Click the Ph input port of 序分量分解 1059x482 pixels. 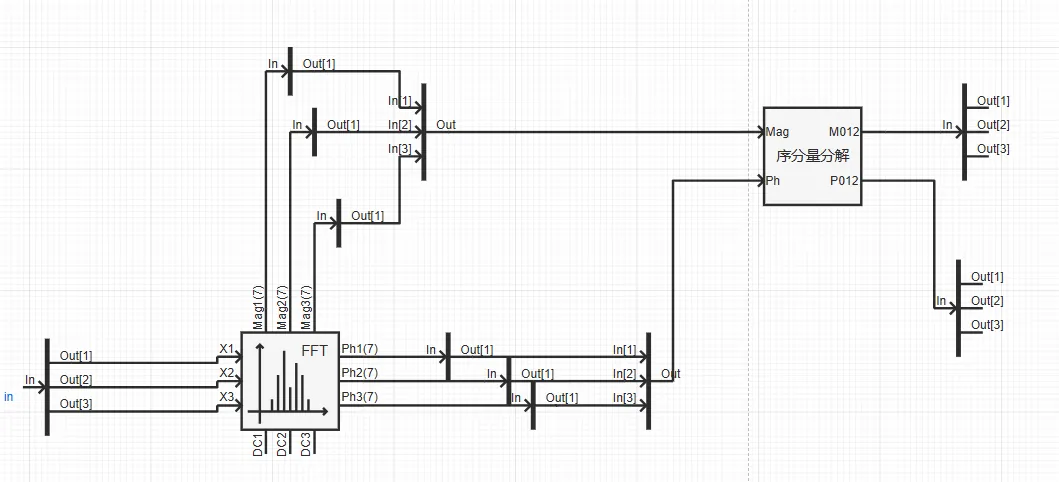pyautogui.click(x=773, y=181)
